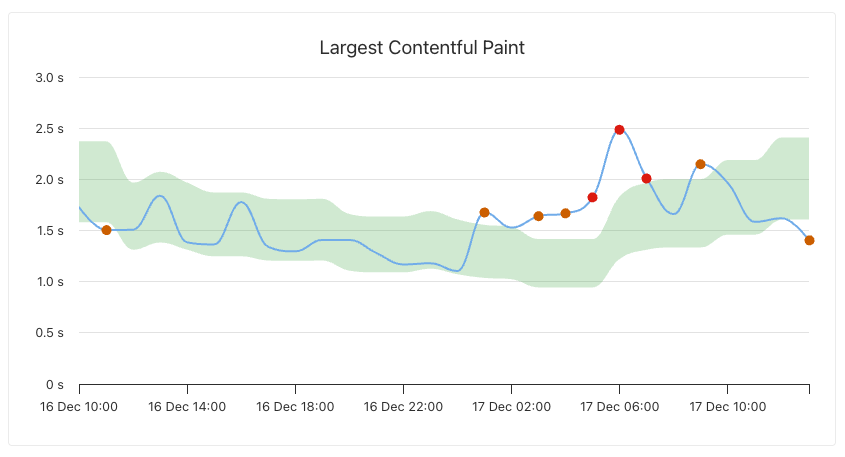Click the final orange point ending the line
The image size is (845, 457).
(x=809, y=240)
